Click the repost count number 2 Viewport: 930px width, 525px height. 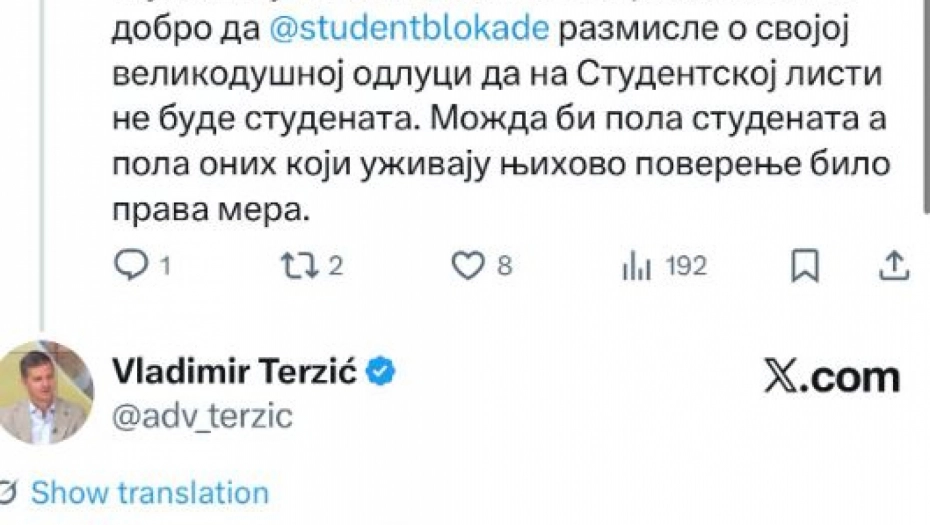point(336,266)
